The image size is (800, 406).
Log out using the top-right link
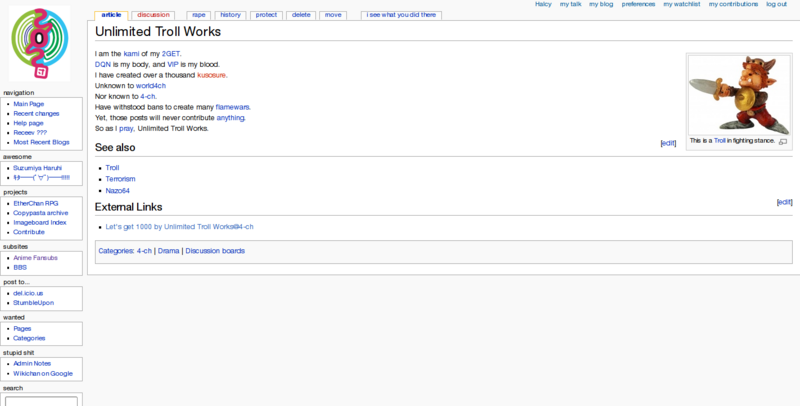776,4
